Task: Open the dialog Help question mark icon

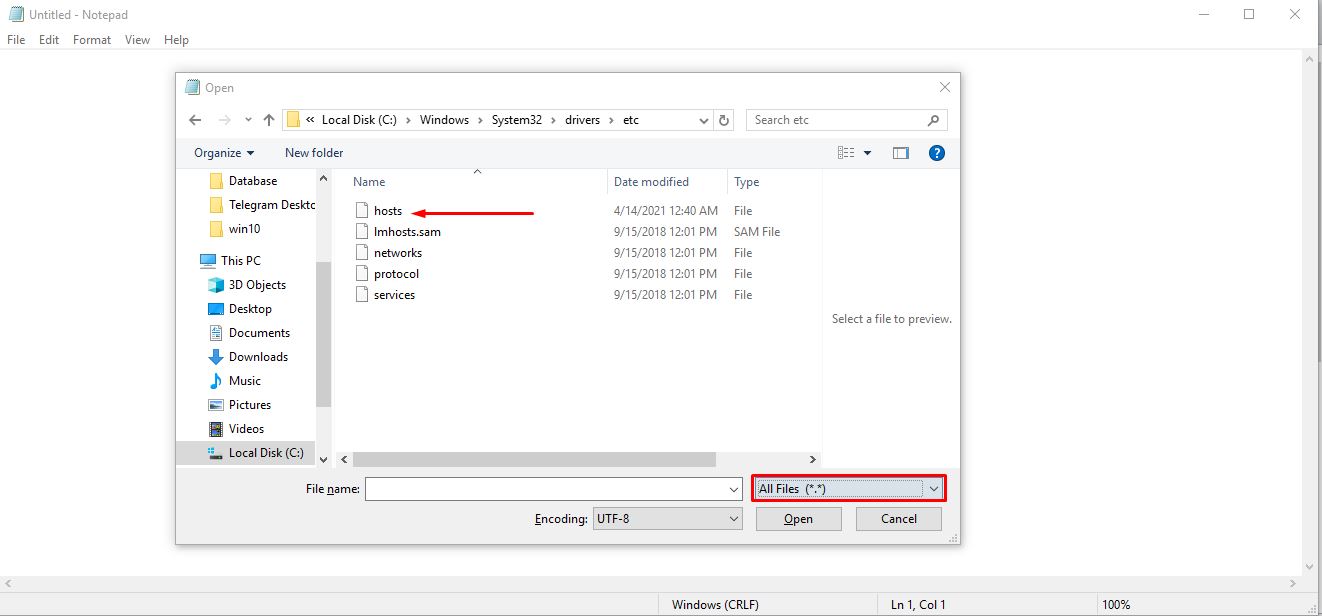Action: point(937,153)
